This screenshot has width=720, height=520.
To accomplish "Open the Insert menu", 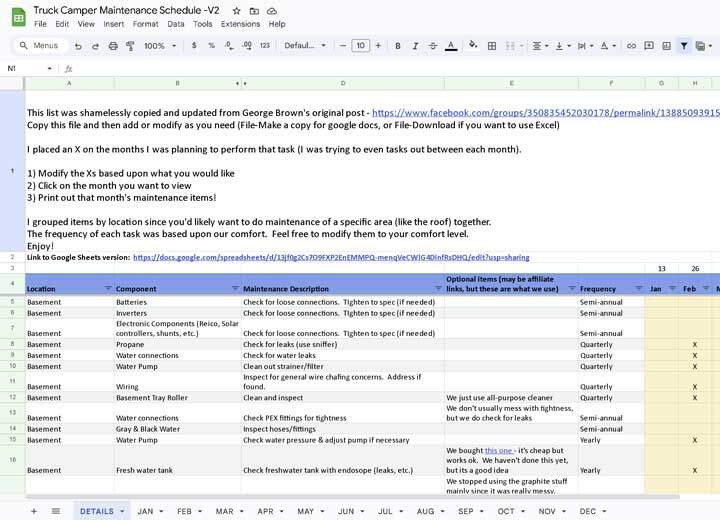I will tap(113, 24).
